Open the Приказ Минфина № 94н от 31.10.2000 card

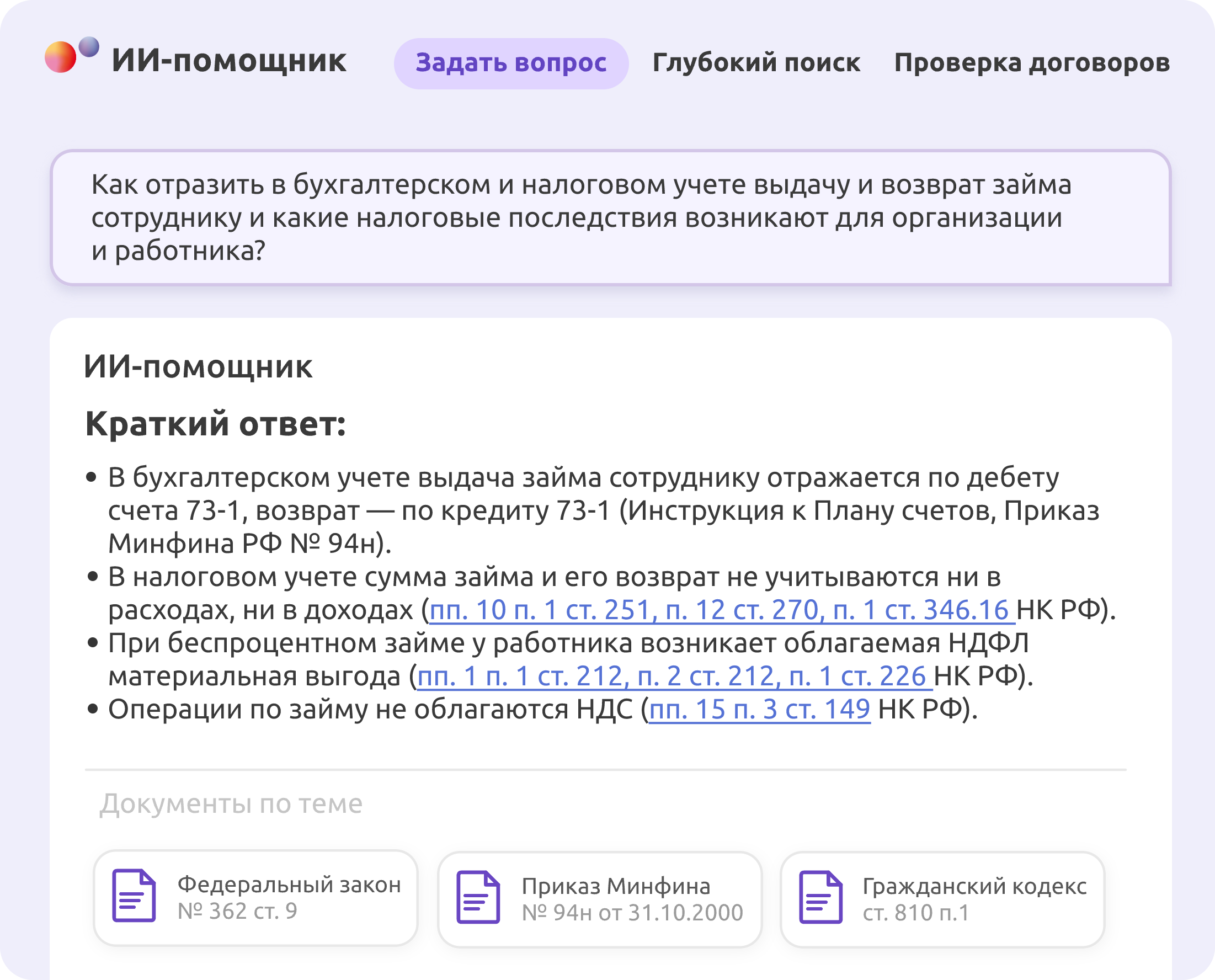pos(600,899)
